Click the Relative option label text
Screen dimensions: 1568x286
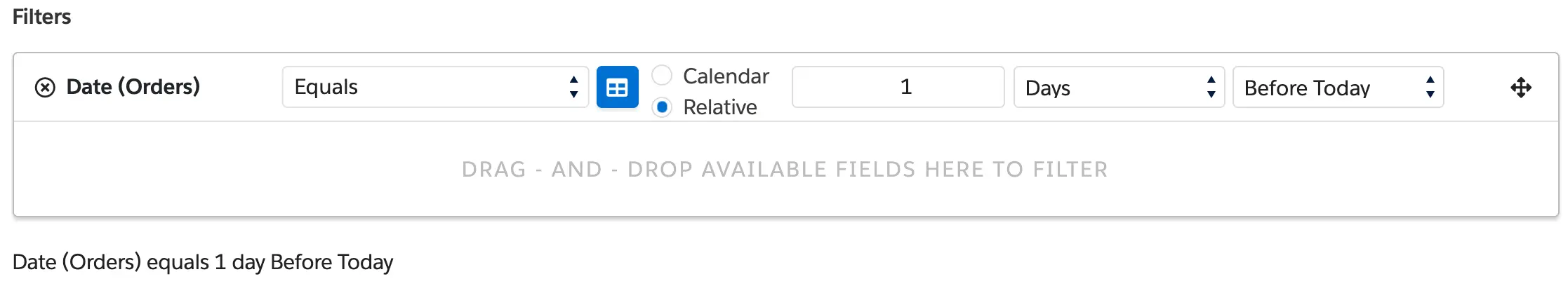pos(720,107)
